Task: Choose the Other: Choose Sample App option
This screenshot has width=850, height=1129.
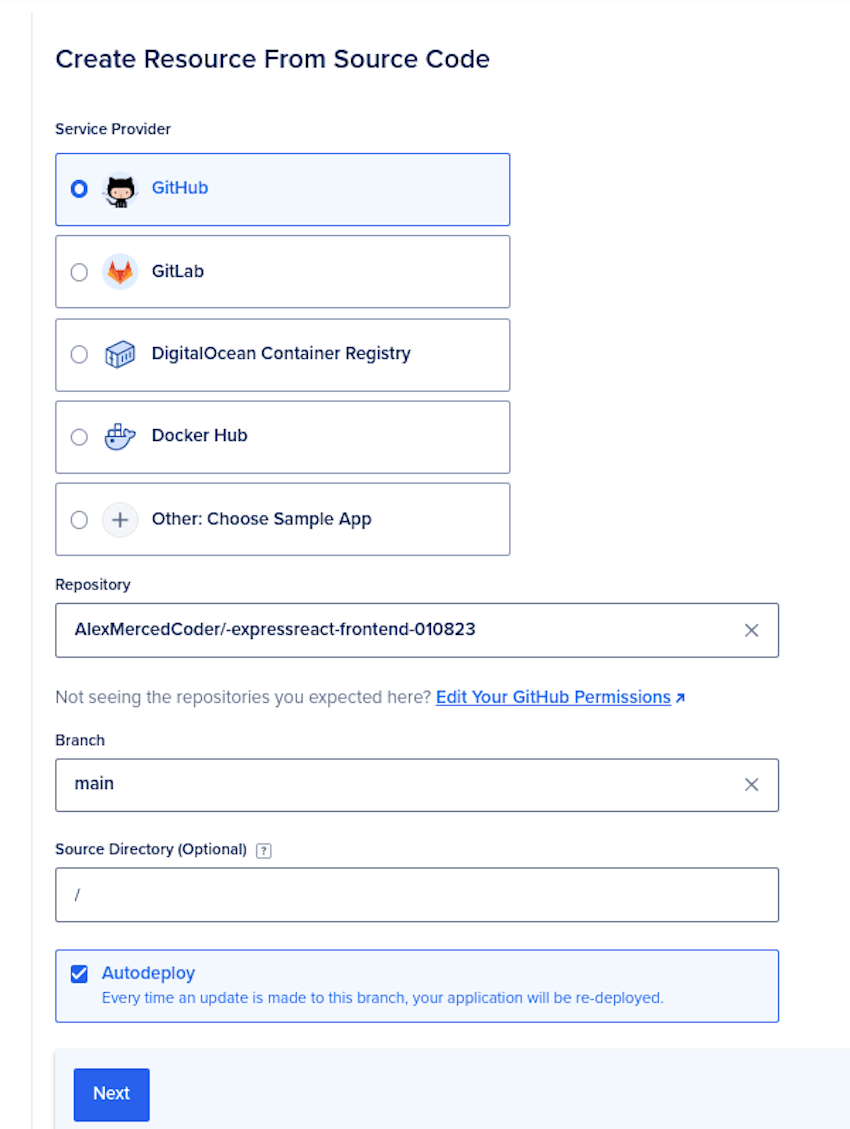Action: (79, 519)
